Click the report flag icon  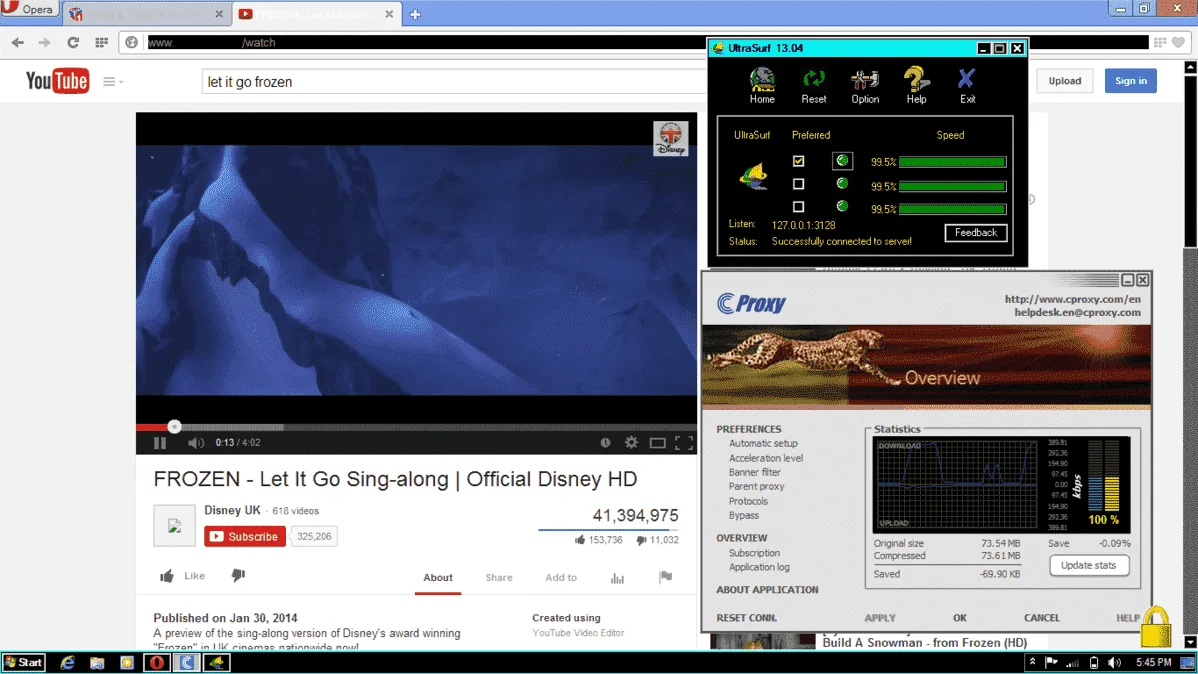click(665, 577)
